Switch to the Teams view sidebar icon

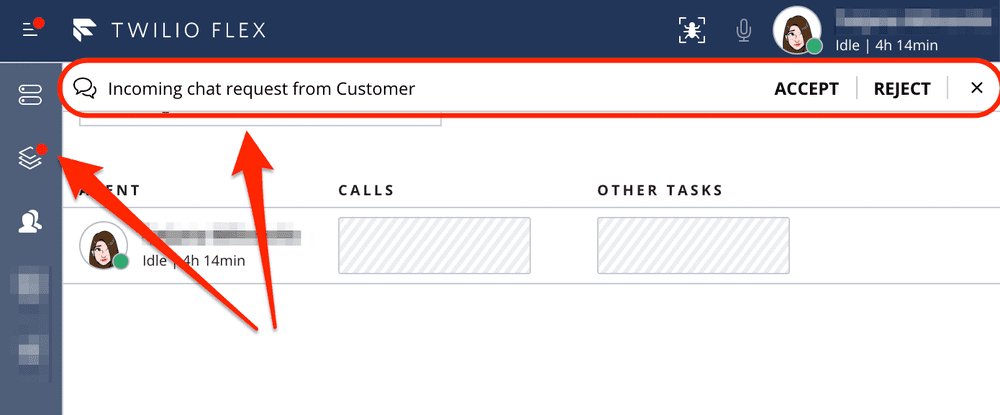[x=30, y=223]
